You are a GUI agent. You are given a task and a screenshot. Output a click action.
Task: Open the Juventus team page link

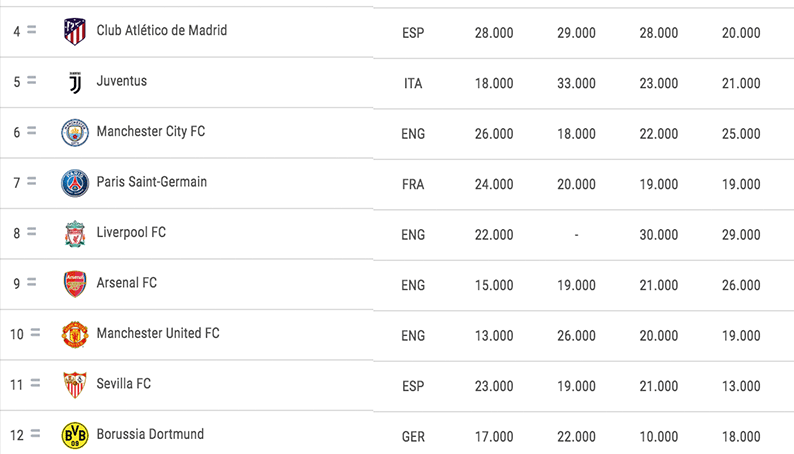(x=121, y=81)
